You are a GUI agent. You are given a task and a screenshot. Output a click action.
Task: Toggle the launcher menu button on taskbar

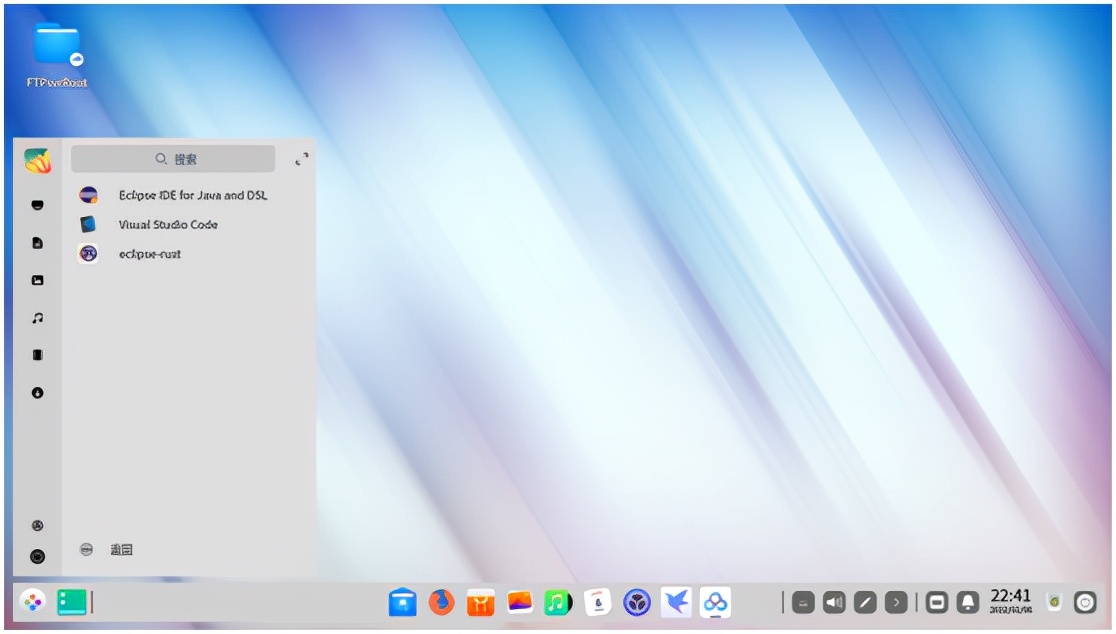(x=33, y=602)
